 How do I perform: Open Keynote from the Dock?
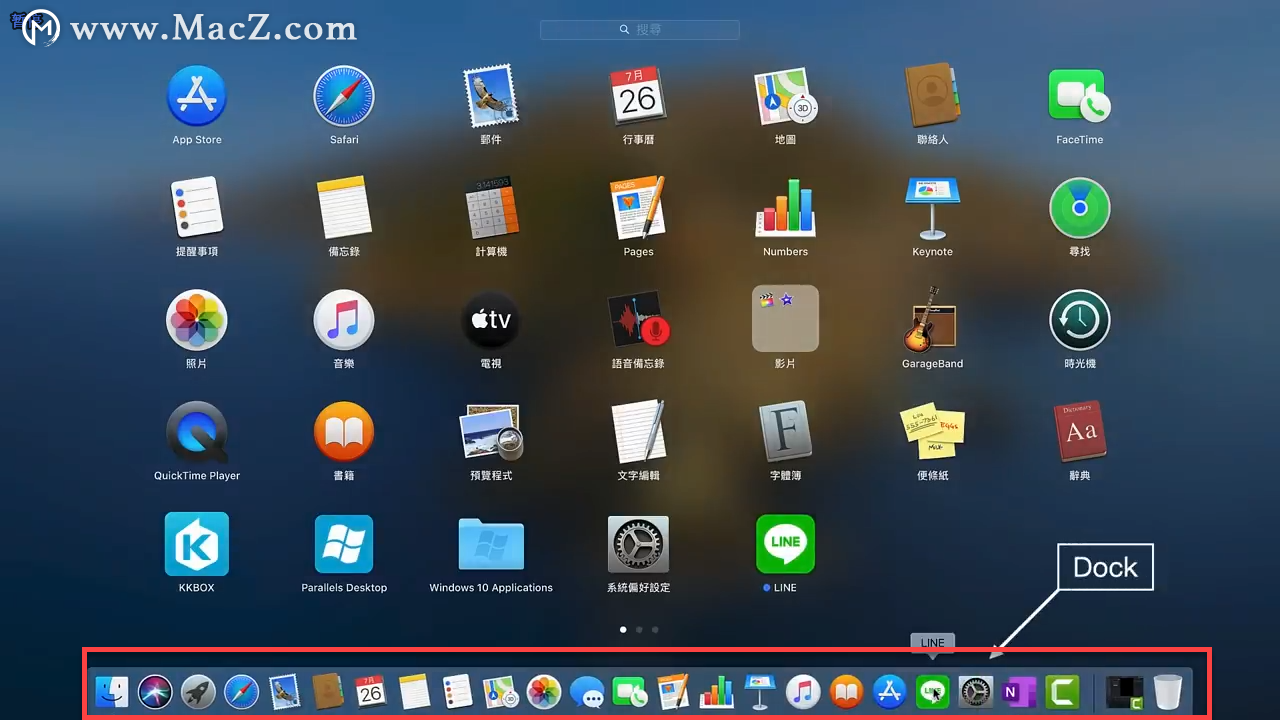(760, 692)
